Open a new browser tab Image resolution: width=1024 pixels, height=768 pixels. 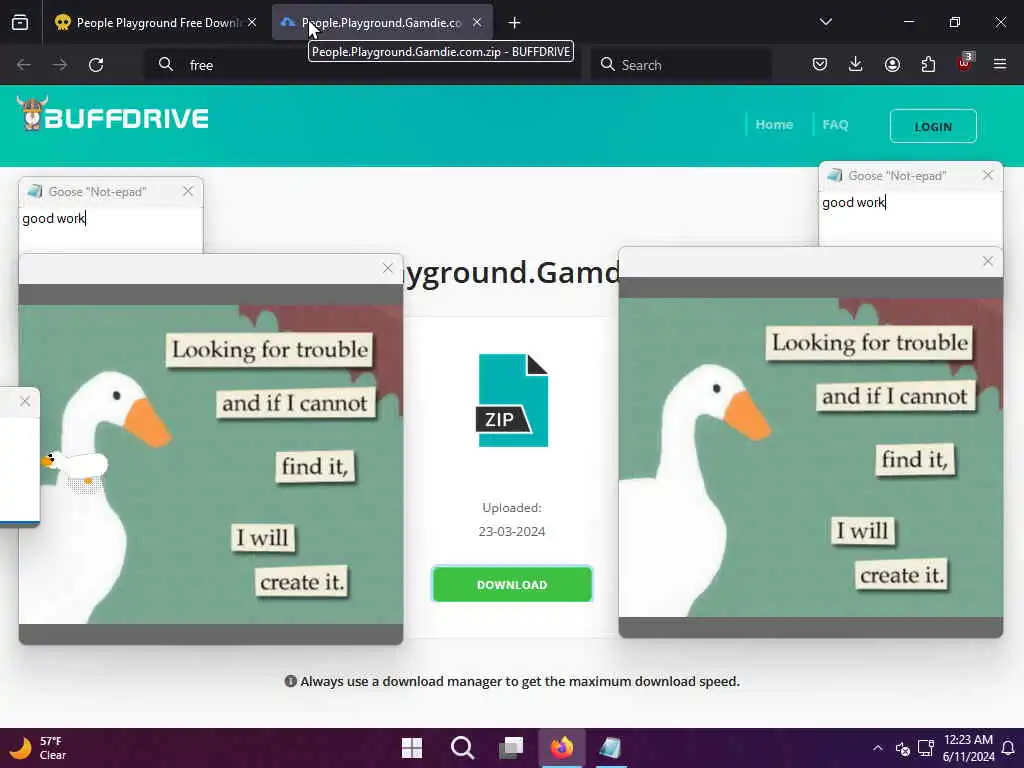click(x=515, y=23)
